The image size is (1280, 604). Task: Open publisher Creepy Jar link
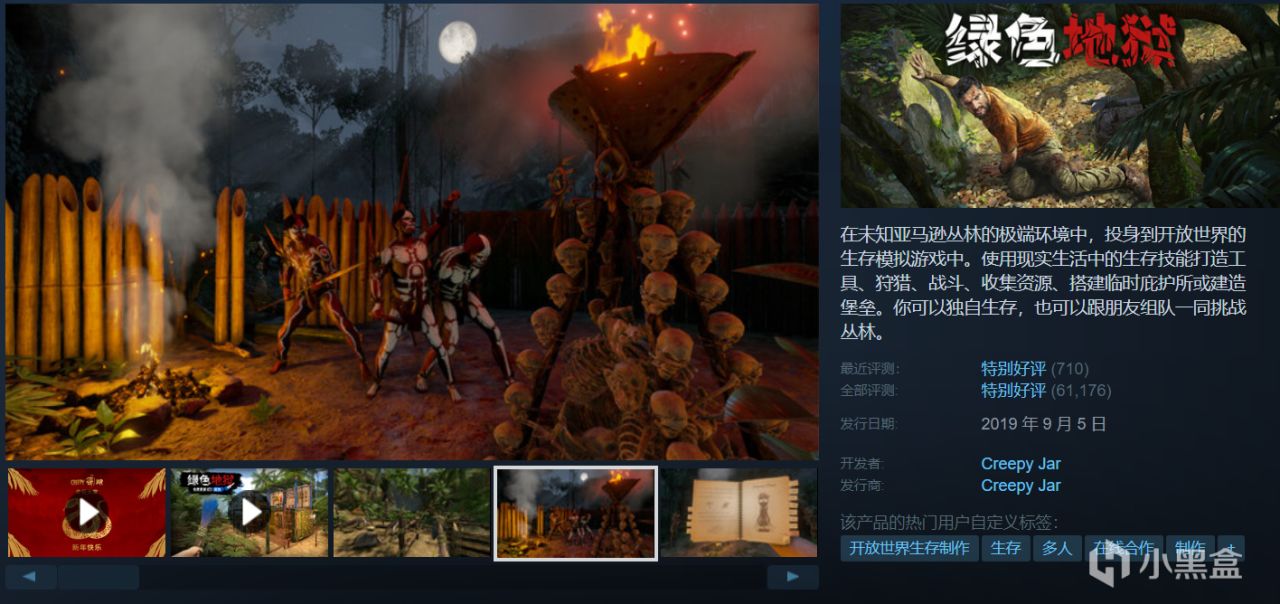point(1020,486)
